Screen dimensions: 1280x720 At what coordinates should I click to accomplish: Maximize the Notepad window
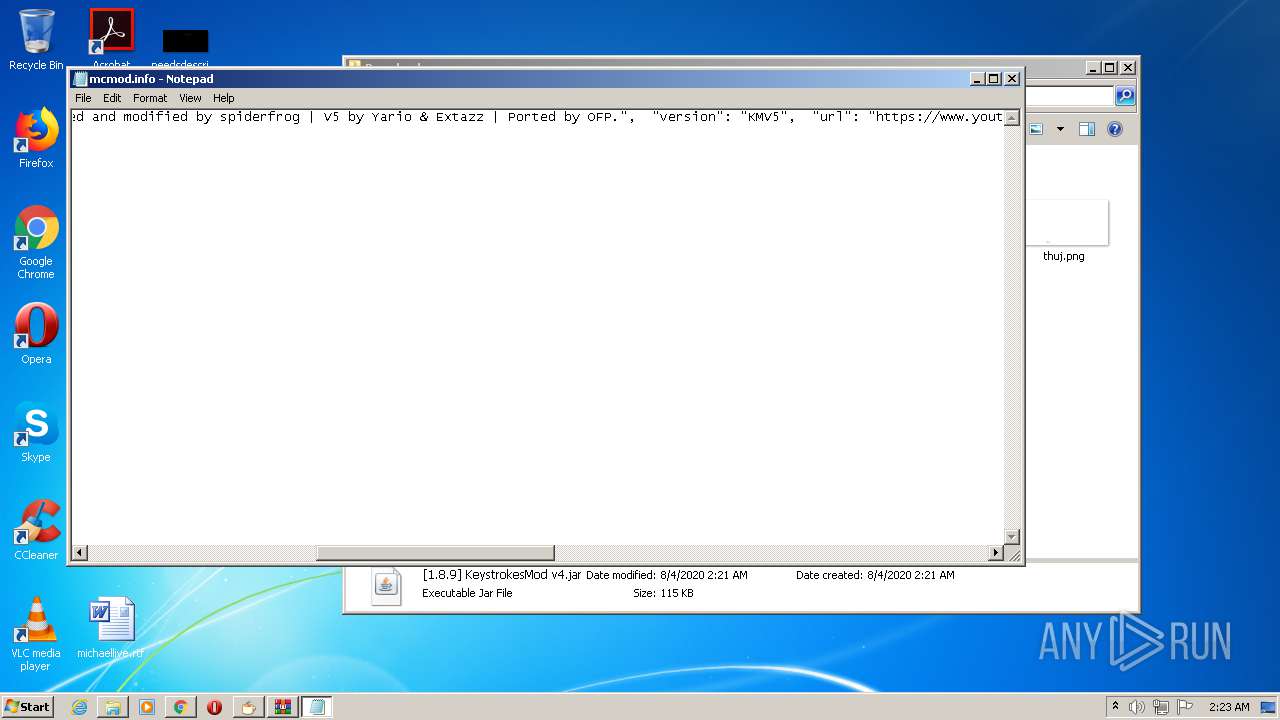(994, 78)
